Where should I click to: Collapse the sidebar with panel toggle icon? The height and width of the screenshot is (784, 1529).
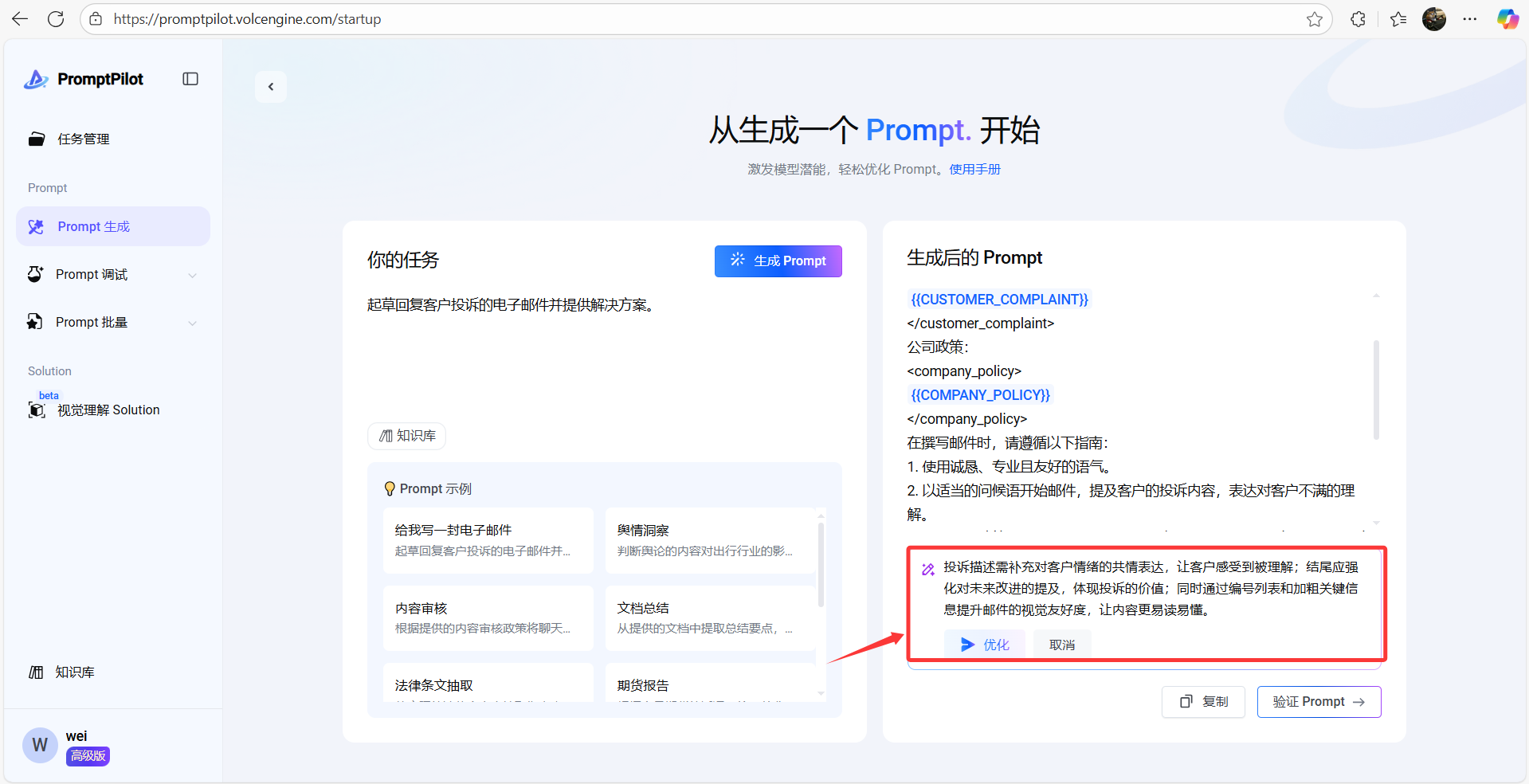point(190,79)
